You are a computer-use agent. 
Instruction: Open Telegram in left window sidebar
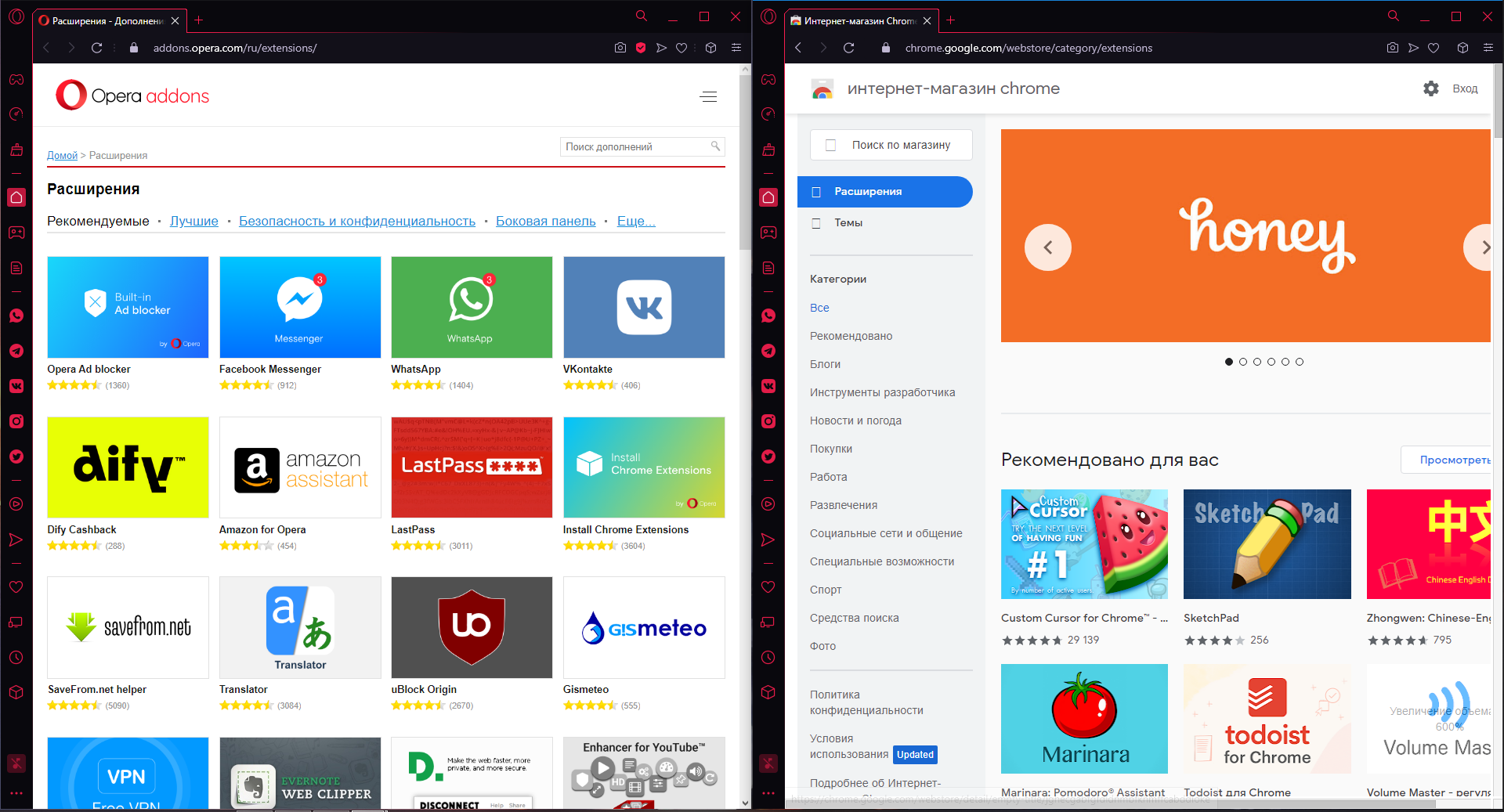click(x=16, y=351)
